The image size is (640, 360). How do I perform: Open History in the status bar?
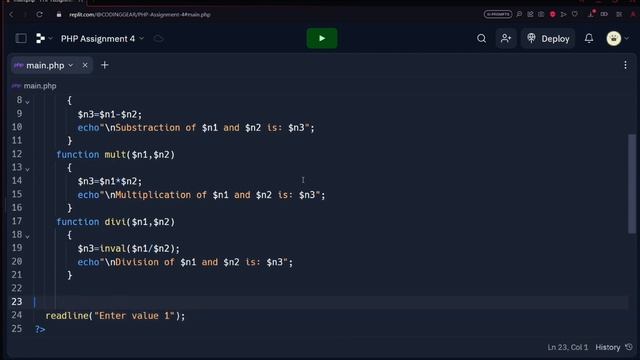pyautogui.click(x=613, y=347)
